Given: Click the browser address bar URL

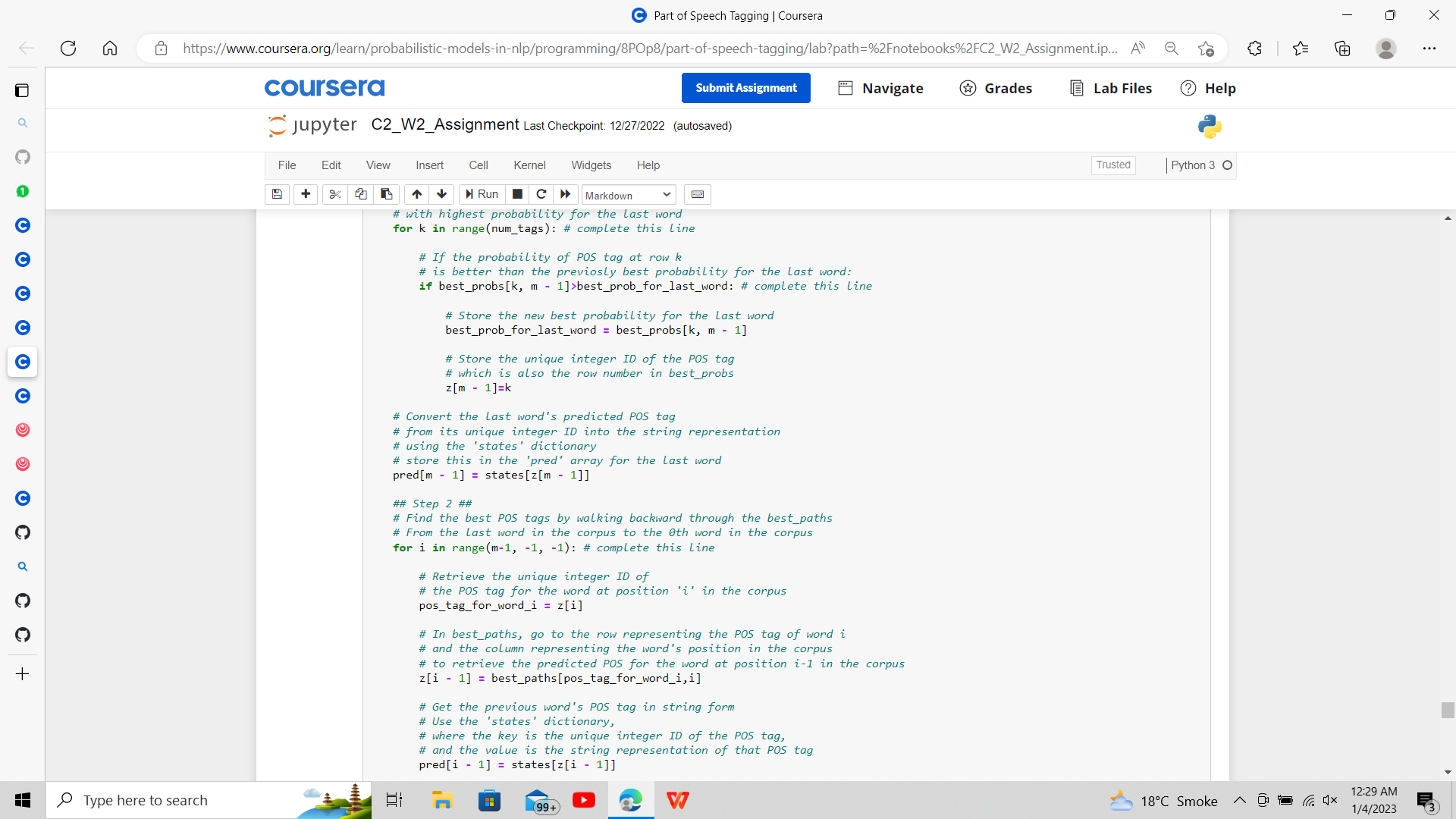Looking at the screenshot, I should tap(649, 49).
